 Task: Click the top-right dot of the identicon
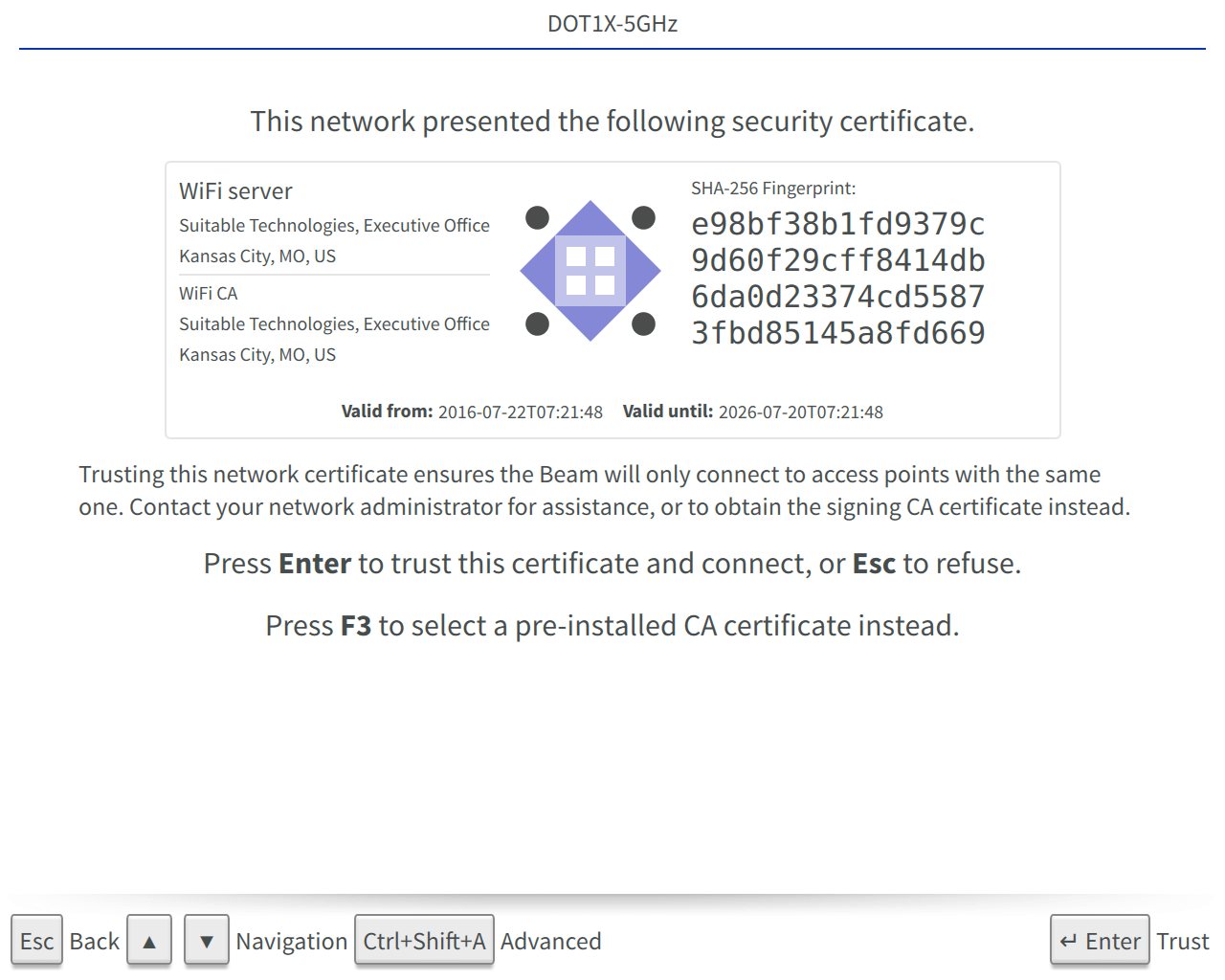[x=644, y=218]
